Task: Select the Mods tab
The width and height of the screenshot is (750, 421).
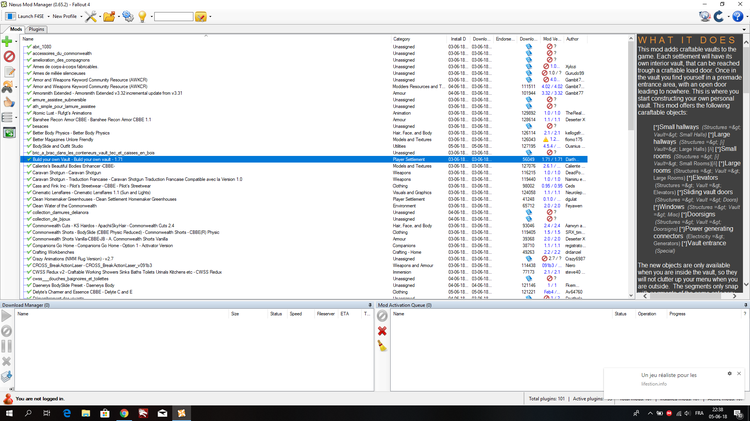Action: click(x=15, y=29)
